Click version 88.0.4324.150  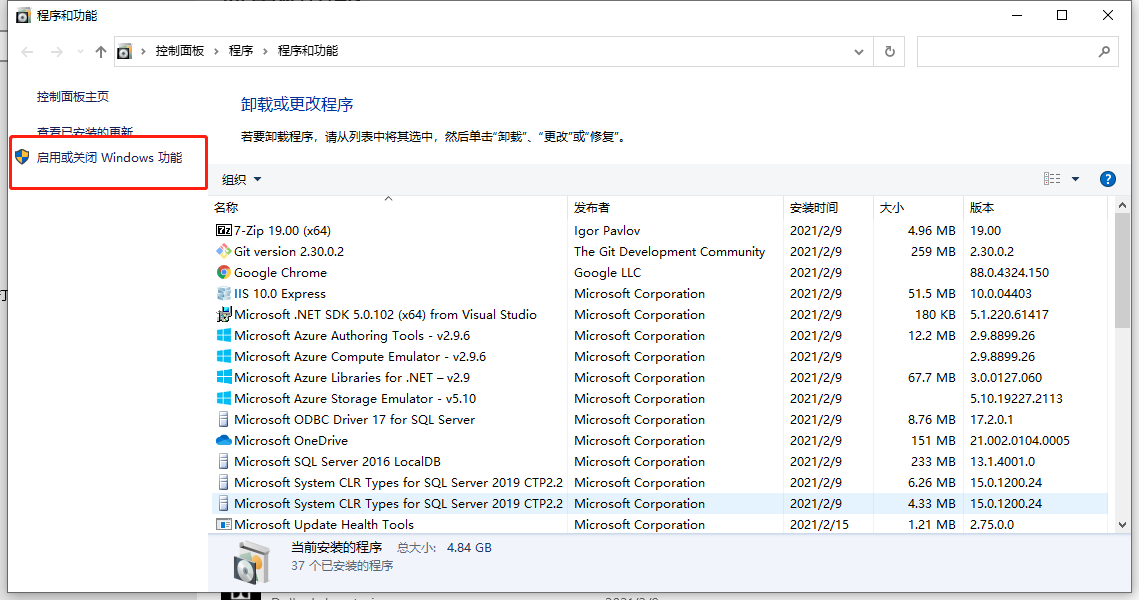1009,273
